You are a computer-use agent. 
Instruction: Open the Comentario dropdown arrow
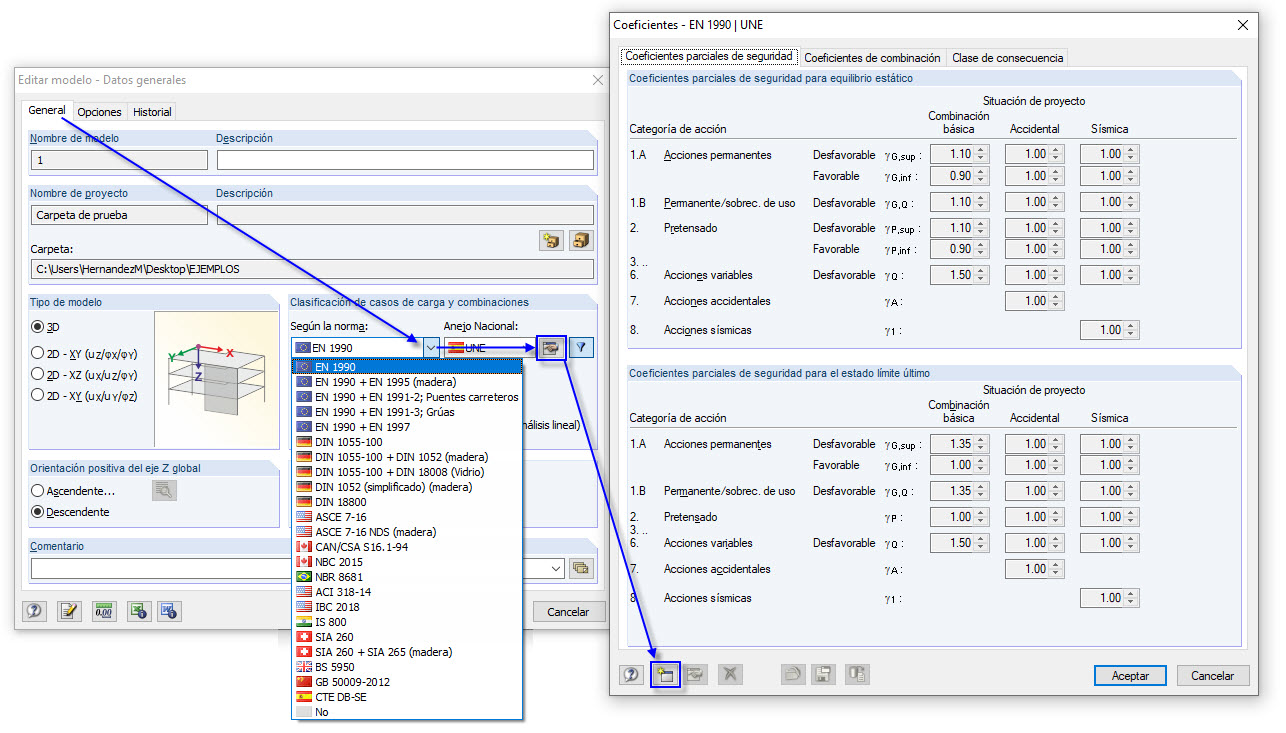coord(556,568)
